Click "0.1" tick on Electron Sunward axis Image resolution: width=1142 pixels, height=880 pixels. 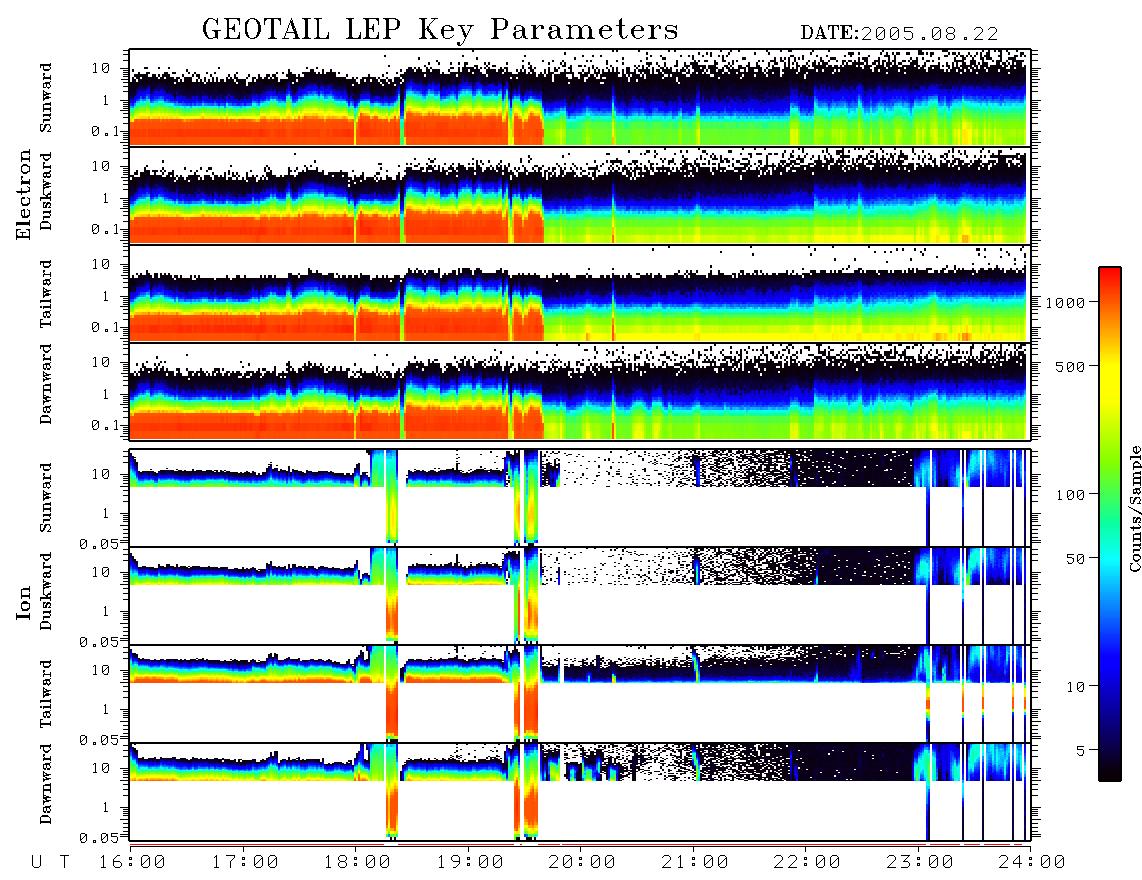tap(106, 132)
